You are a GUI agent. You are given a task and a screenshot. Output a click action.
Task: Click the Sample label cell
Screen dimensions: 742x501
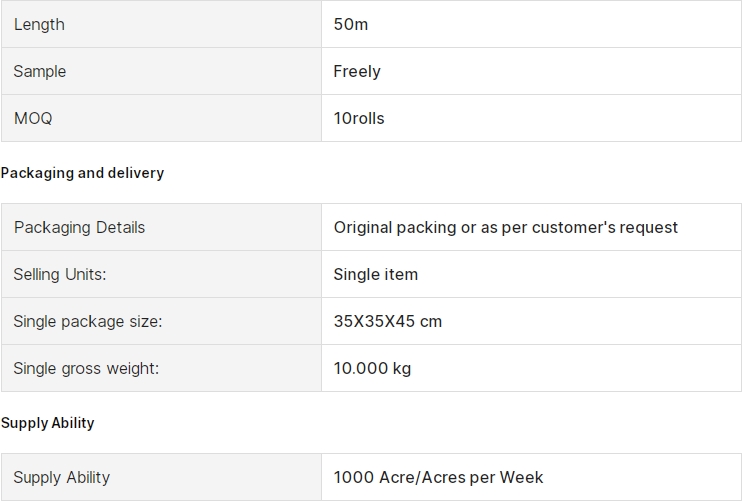point(40,71)
